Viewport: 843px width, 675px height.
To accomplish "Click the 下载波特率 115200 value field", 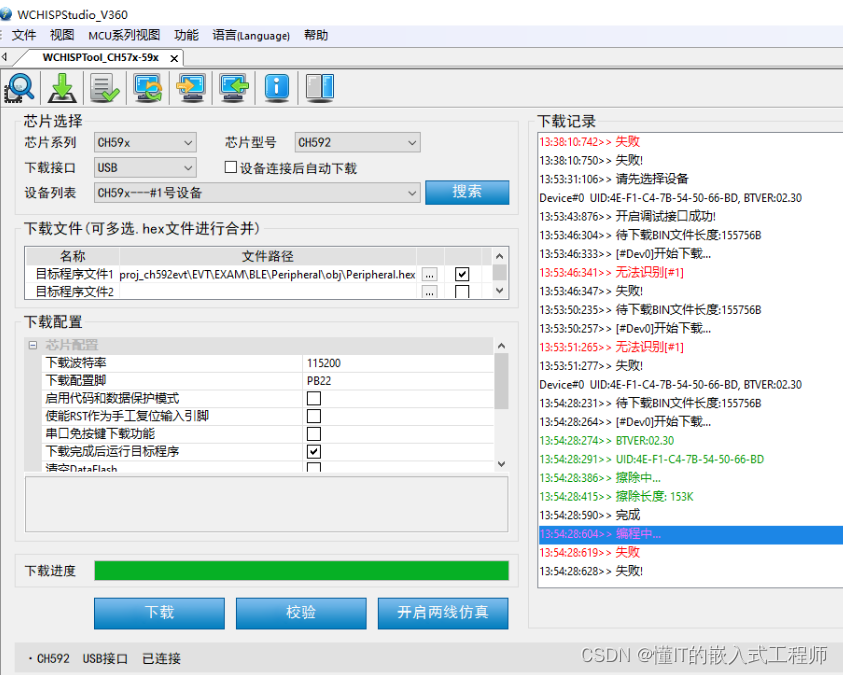I will point(398,363).
